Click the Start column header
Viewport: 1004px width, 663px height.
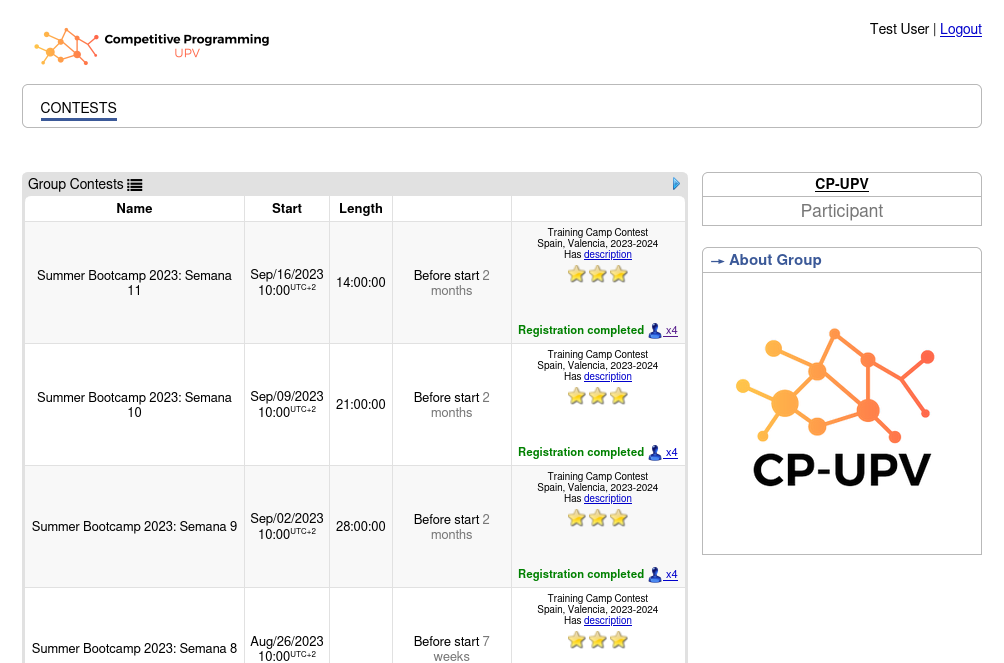click(x=287, y=209)
